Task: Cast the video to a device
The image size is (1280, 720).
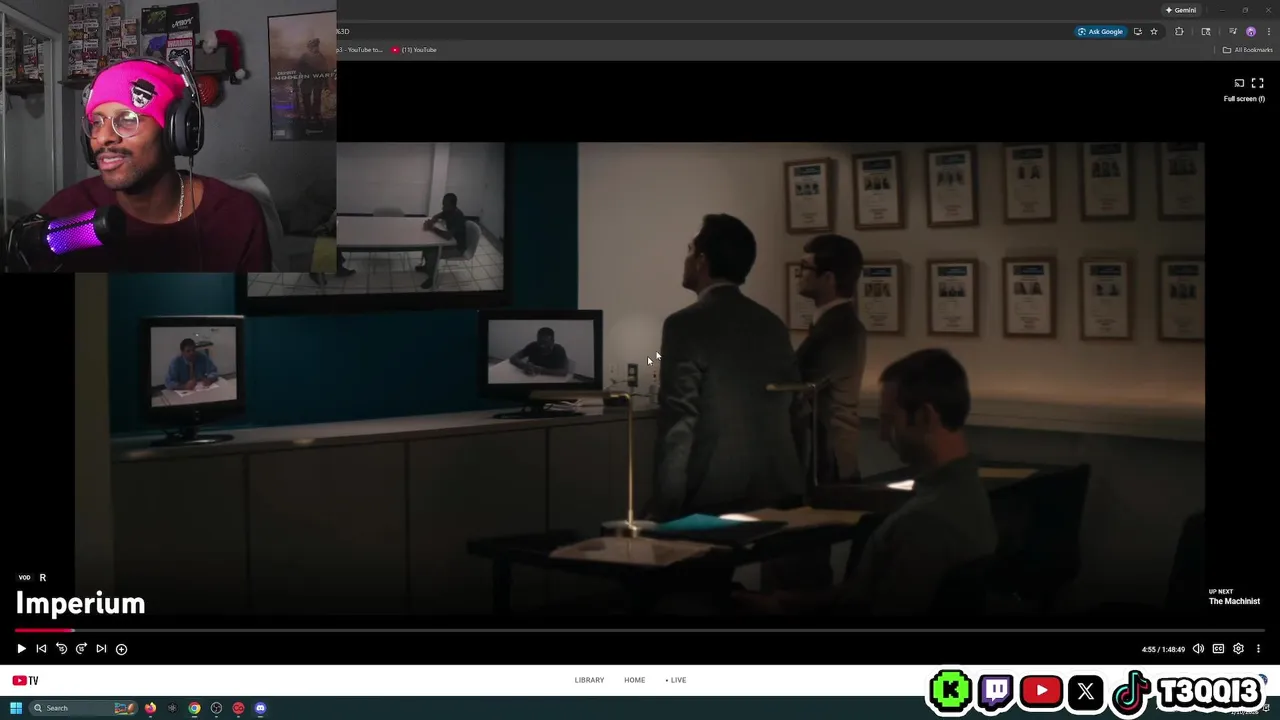Action: [x=1239, y=83]
